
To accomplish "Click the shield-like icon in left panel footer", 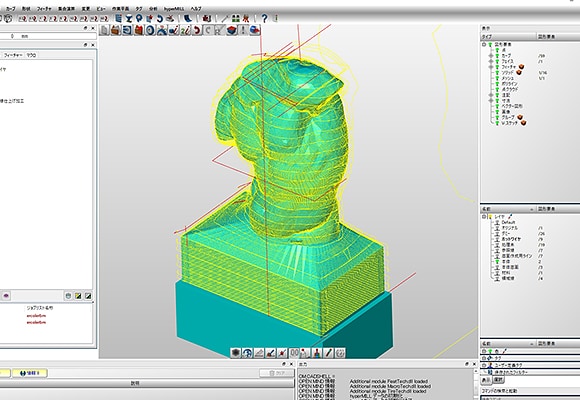I will point(68,296).
